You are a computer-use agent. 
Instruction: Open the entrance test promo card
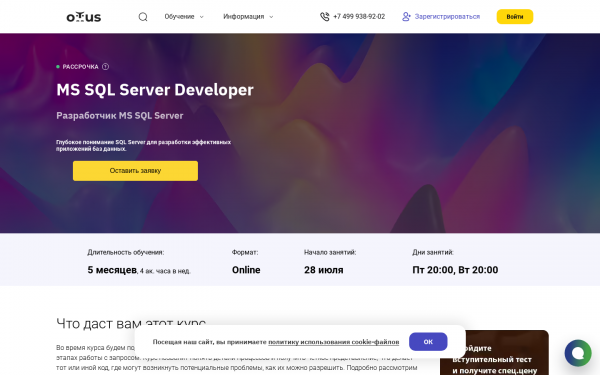point(494,353)
